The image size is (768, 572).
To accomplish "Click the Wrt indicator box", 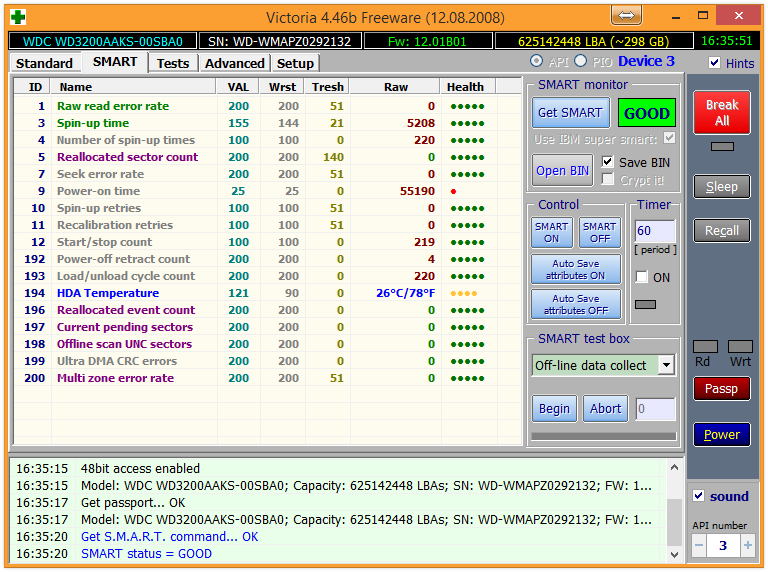I will 740,347.
